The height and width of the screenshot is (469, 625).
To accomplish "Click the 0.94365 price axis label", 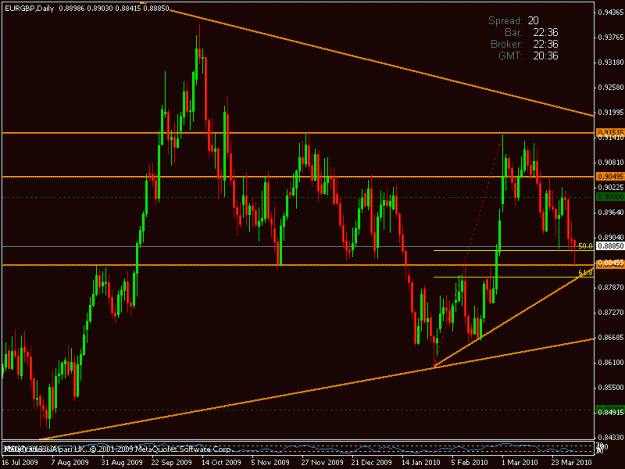I will 611,13.
